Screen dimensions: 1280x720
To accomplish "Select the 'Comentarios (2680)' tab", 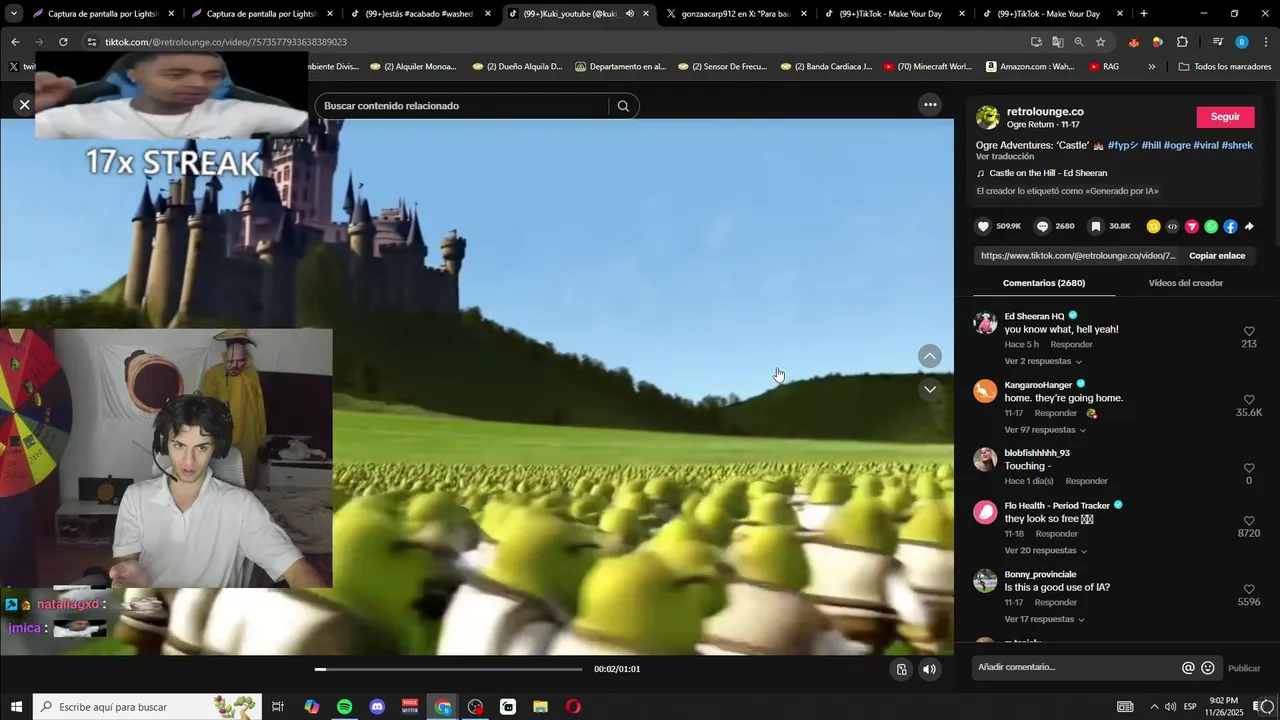I will pyautogui.click(x=1044, y=283).
